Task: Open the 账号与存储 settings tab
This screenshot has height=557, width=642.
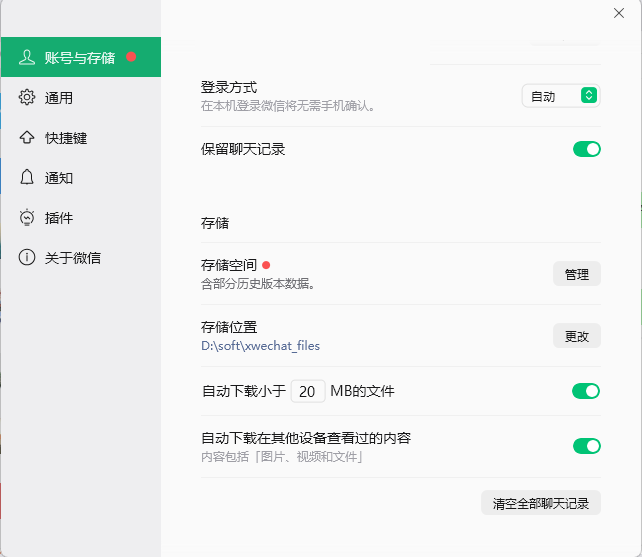Action: click(81, 57)
